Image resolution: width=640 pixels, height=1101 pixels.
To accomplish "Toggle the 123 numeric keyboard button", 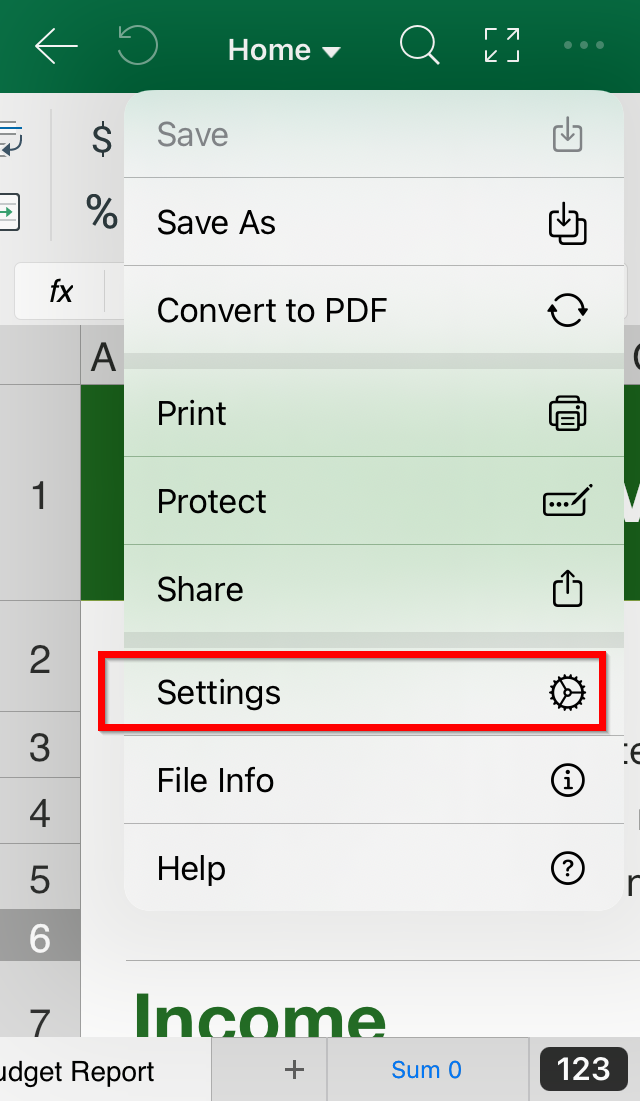I will [583, 1069].
